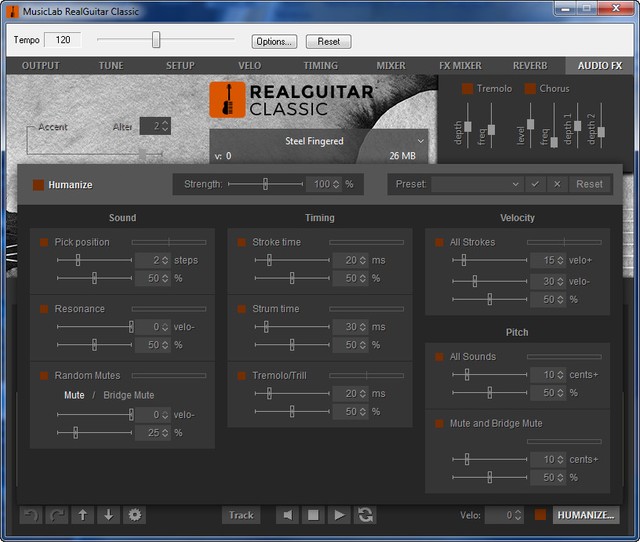640x542 pixels.
Task: Click the settings gear icon in bottom toolbar
Action: tap(135, 515)
